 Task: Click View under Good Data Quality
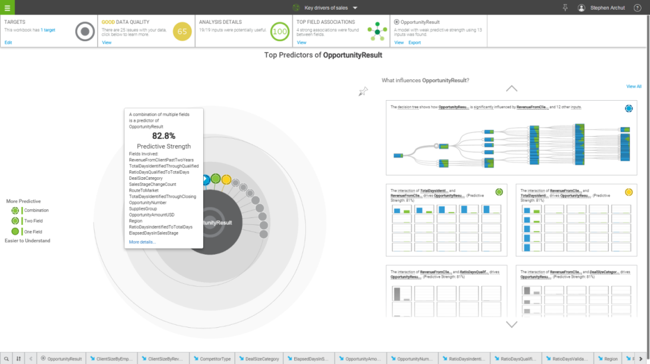click(x=107, y=42)
